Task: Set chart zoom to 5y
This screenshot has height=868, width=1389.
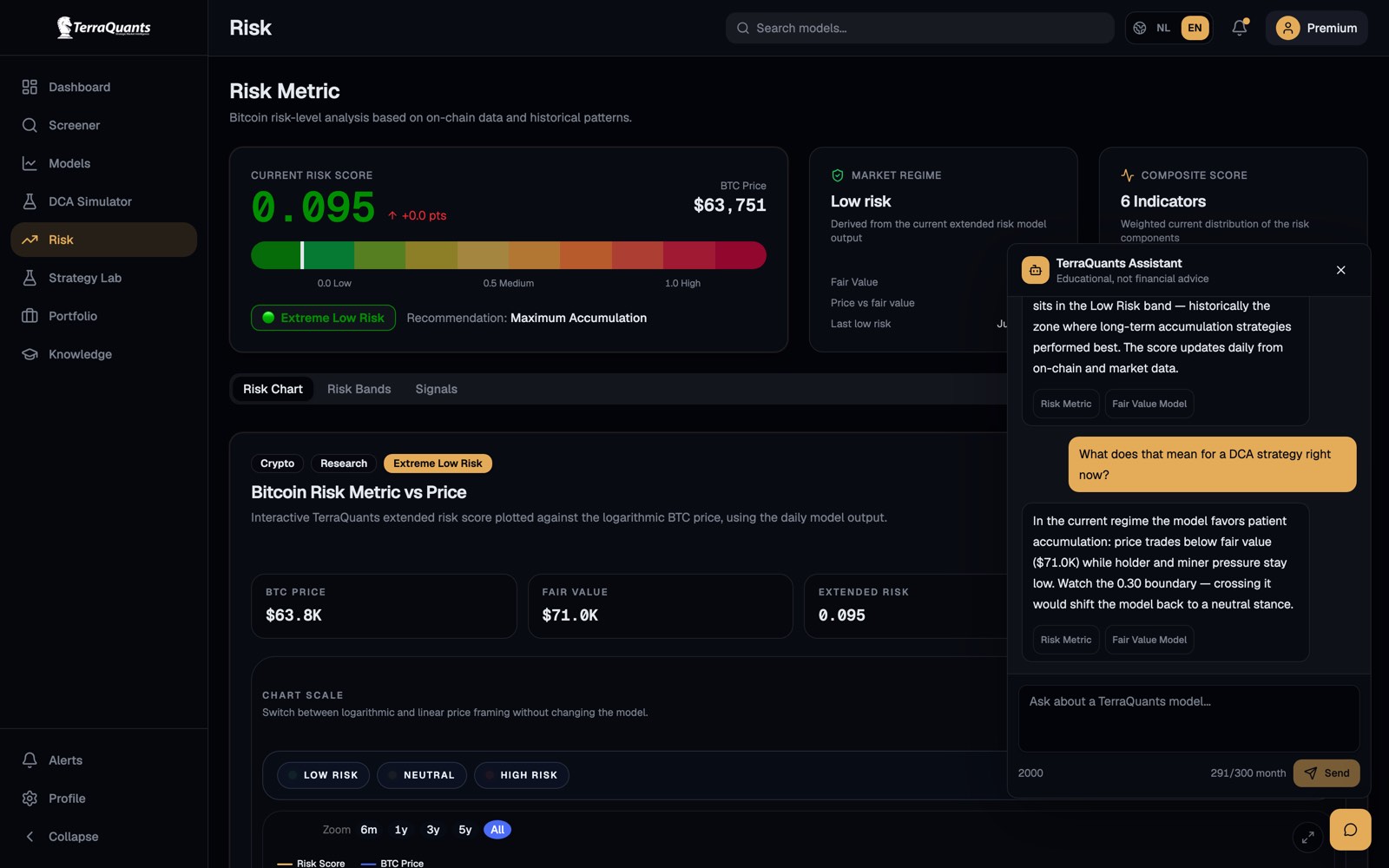Action: coord(465,830)
